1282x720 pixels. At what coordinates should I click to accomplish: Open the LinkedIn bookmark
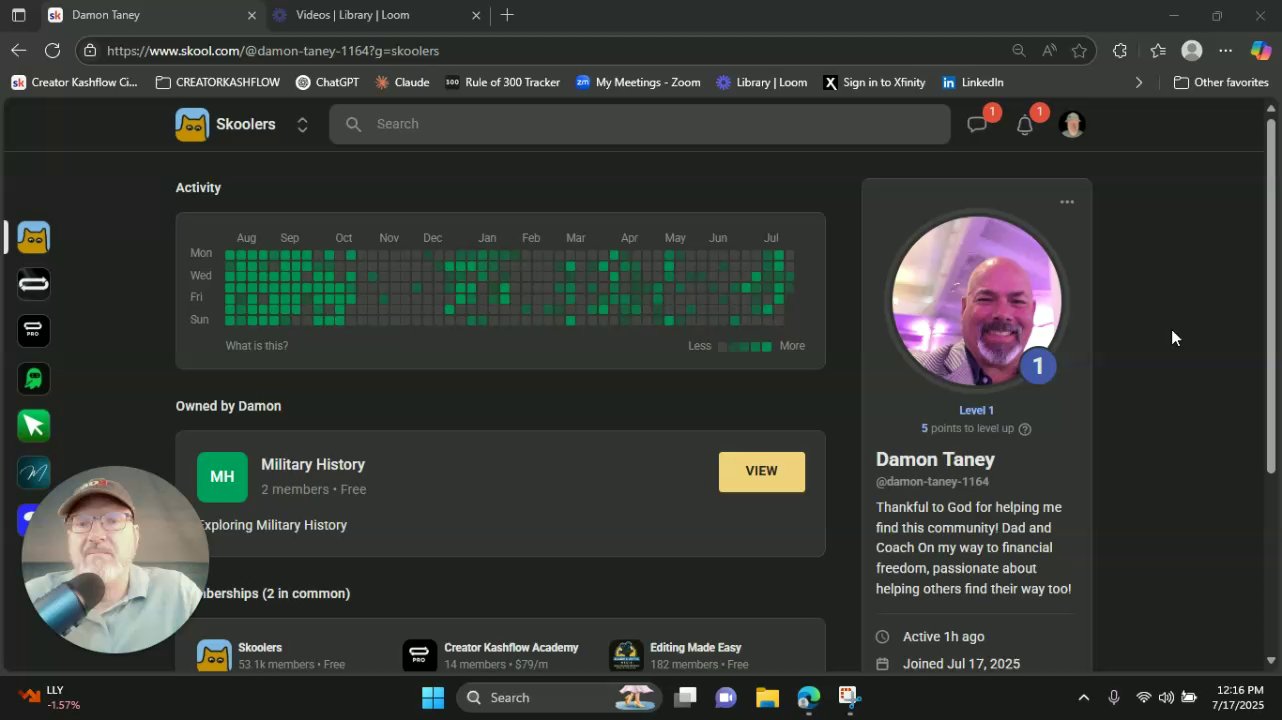(x=972, y=82)
